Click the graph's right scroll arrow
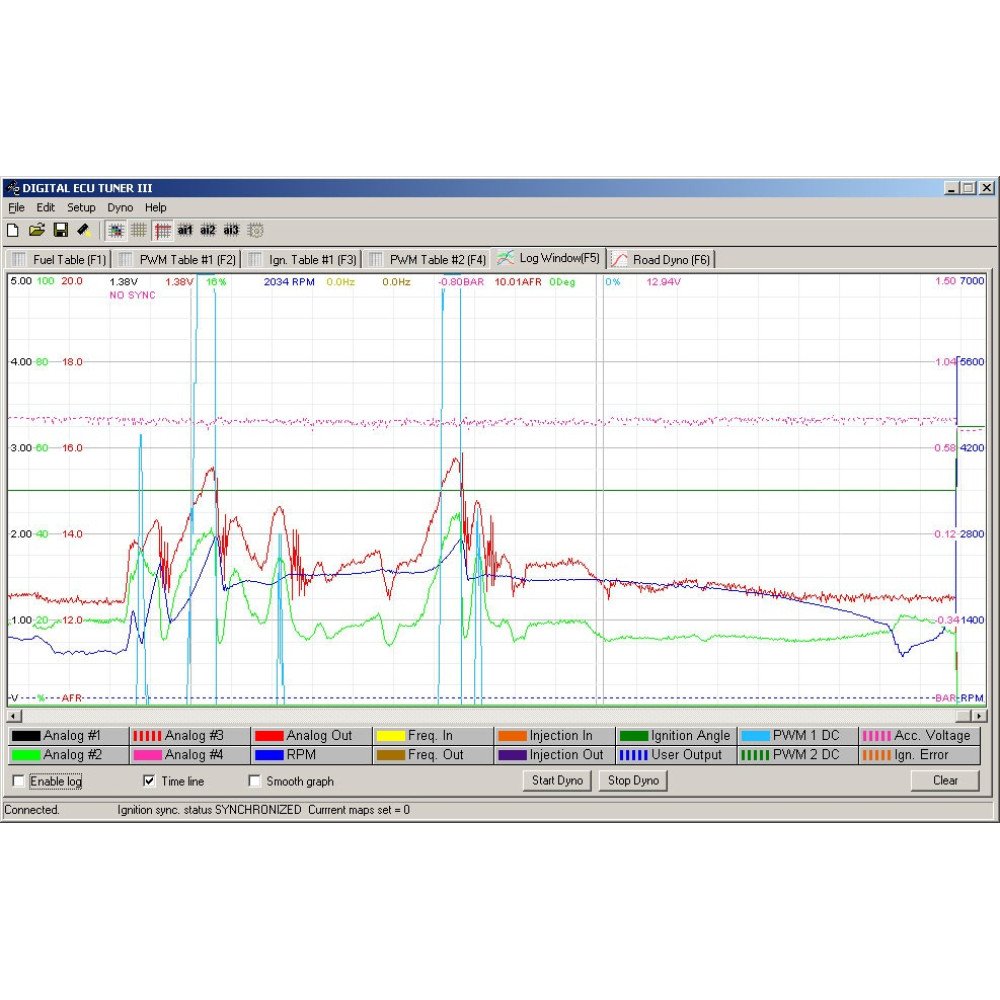The height and width of the screenshot is (1000, 1000). [x=978, y=716]
